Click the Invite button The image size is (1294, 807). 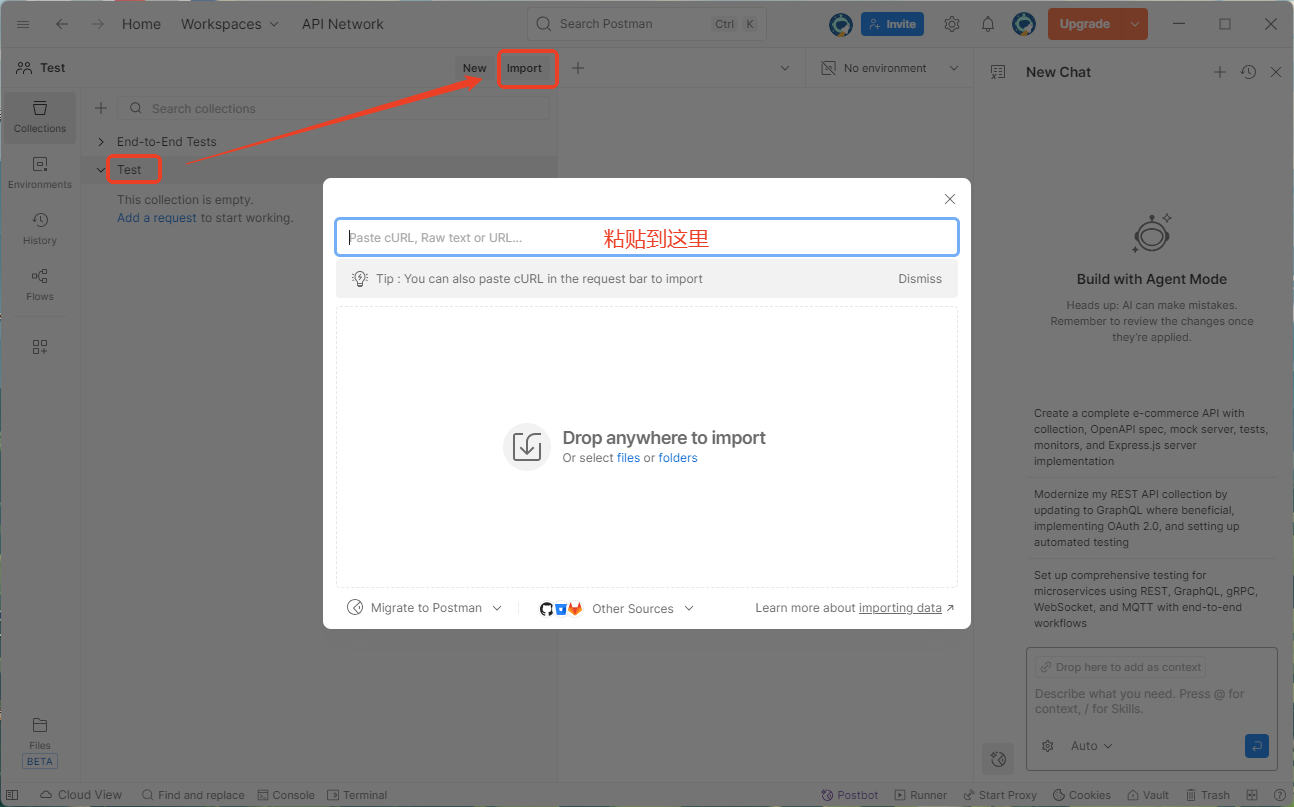(x=892, y=24)
